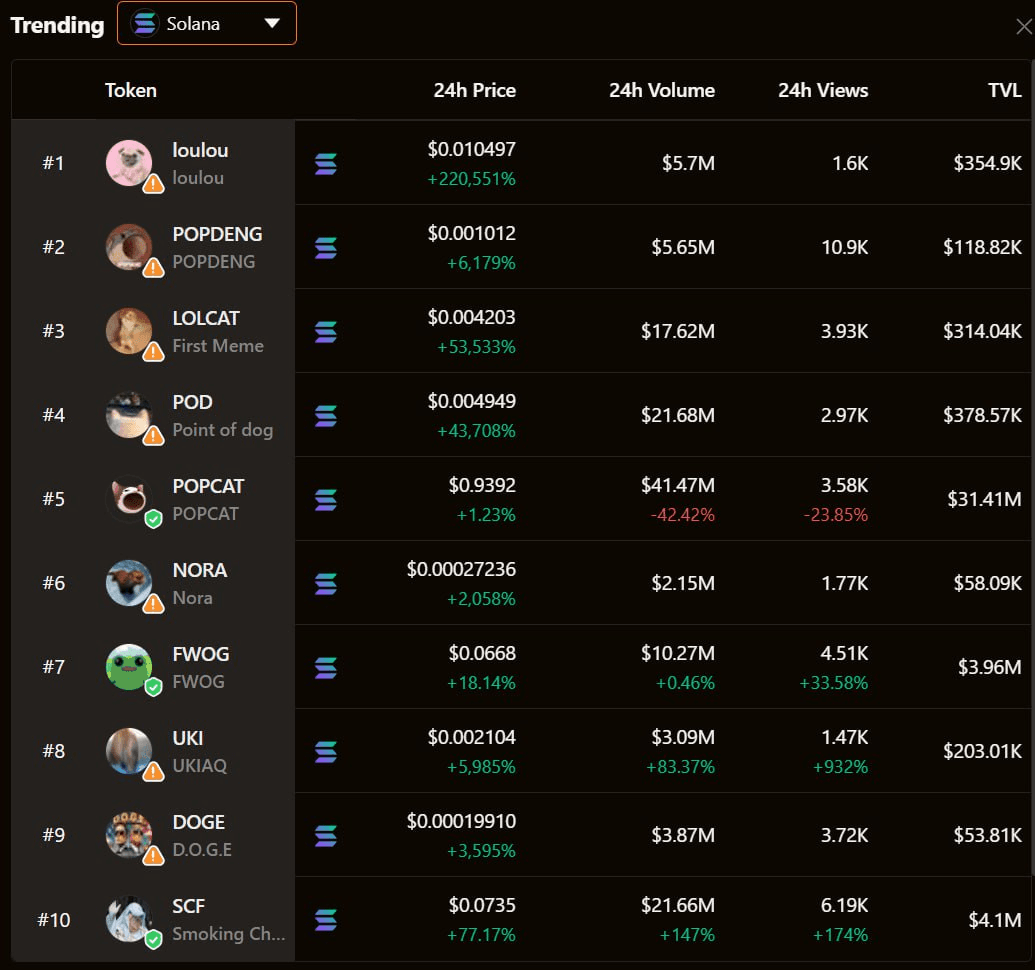This screenshot has height=970, width=1035.
Task: Click the warning badge on LOLCAT
Action: 154,351
